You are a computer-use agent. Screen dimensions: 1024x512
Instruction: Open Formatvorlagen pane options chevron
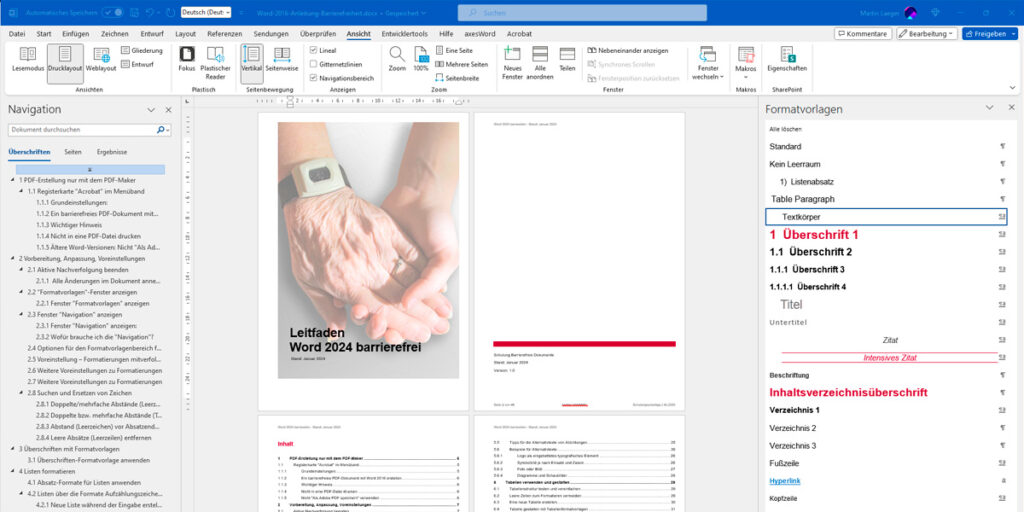989,108
